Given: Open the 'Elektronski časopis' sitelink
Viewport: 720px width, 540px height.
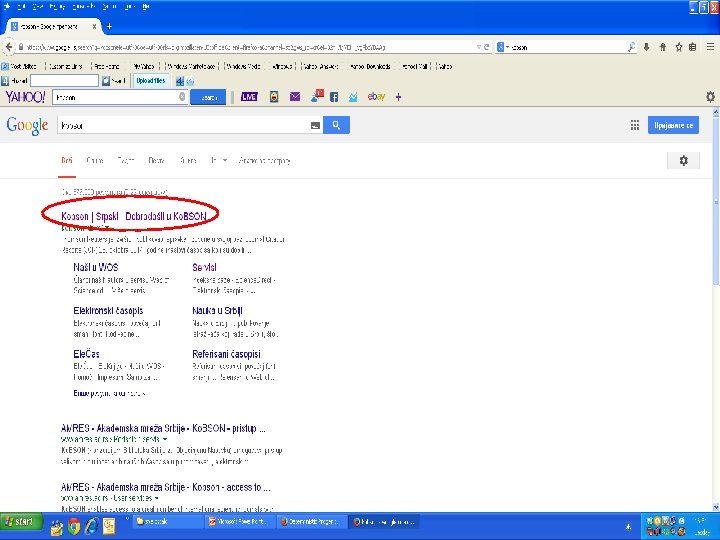Looking at the screenshot, I should pyautogui.click(x=108, y=311).
